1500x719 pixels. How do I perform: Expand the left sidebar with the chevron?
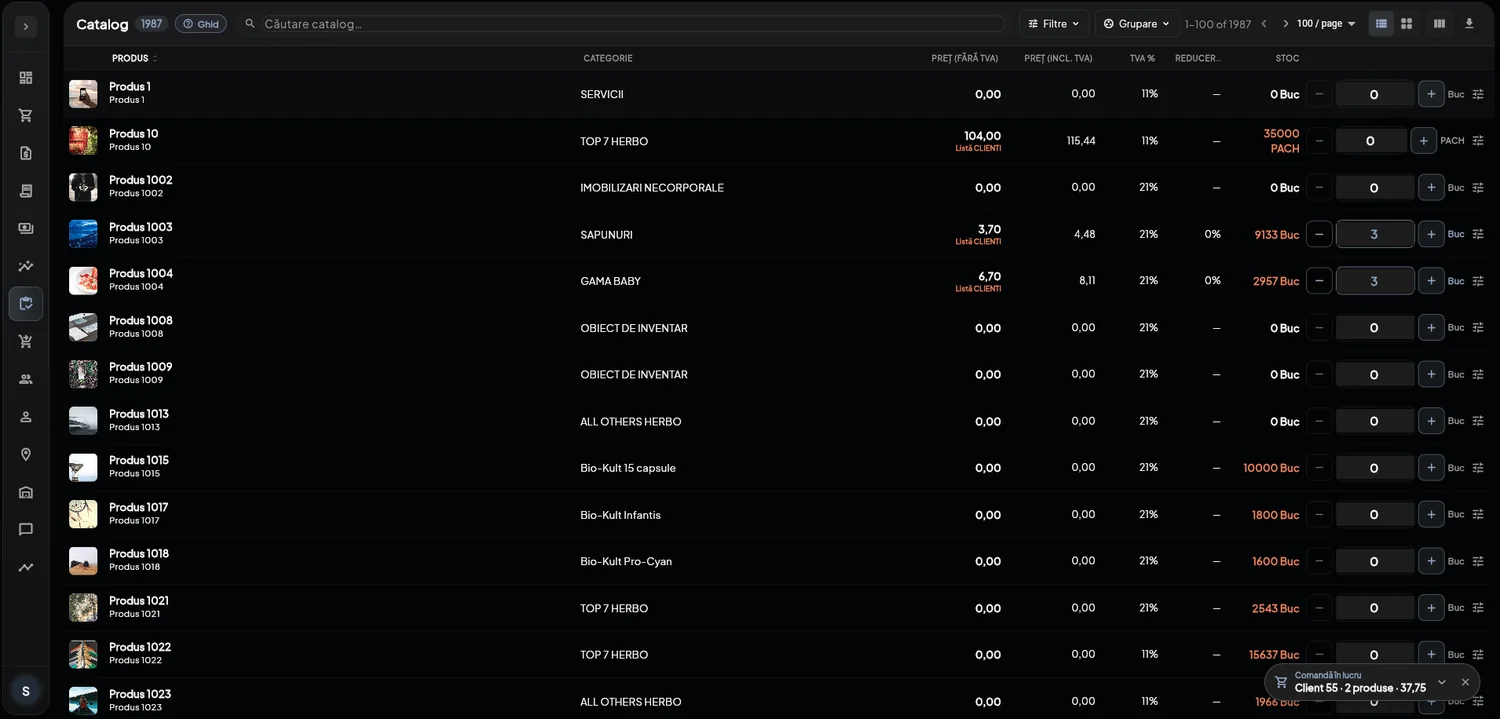(x=26, y=27)
